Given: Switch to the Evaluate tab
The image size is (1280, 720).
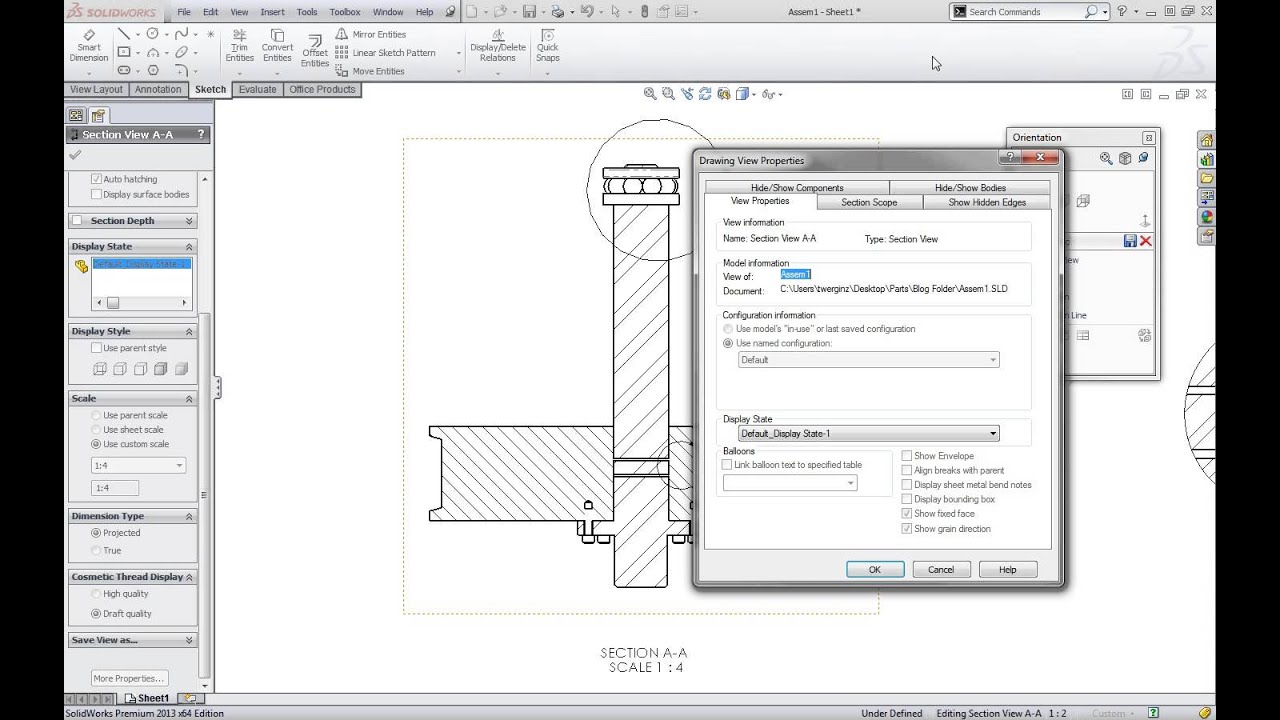Looking at the screenshot, I should click(x=257, y=89).
